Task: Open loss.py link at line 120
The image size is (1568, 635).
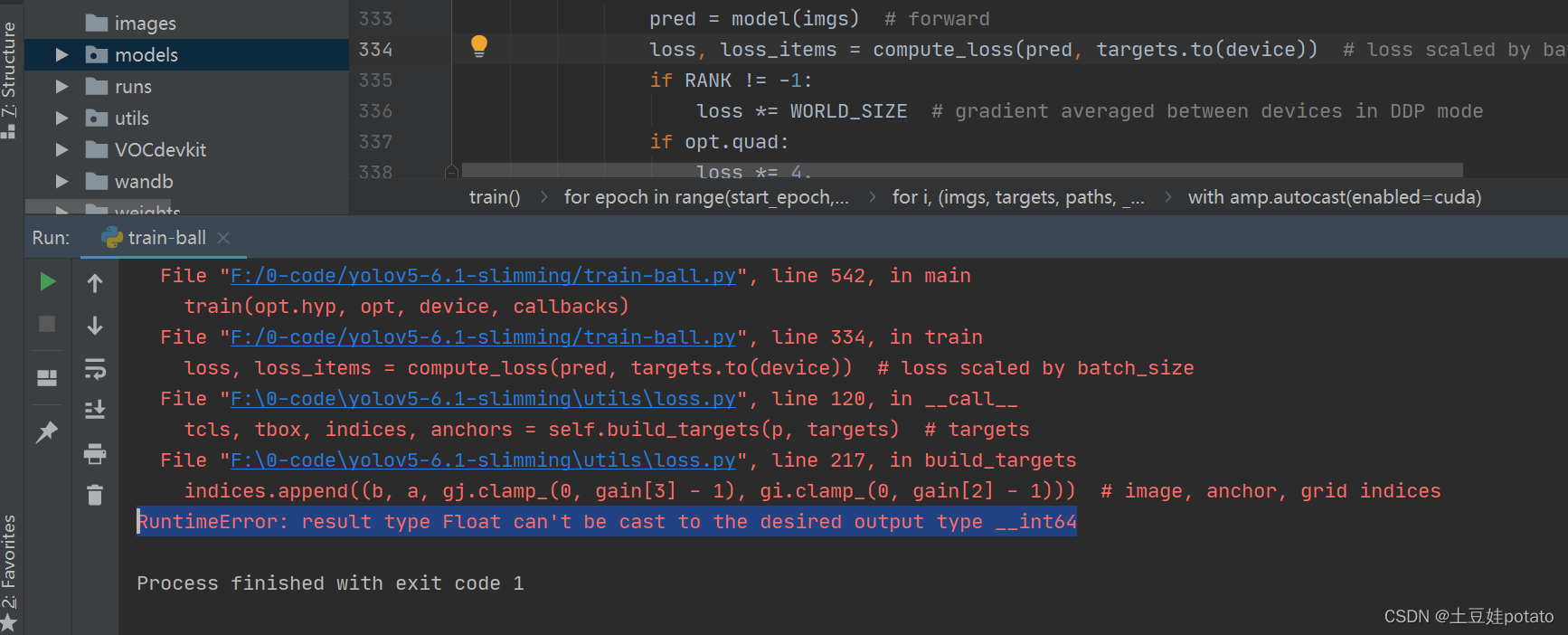Action: point(484,399)
